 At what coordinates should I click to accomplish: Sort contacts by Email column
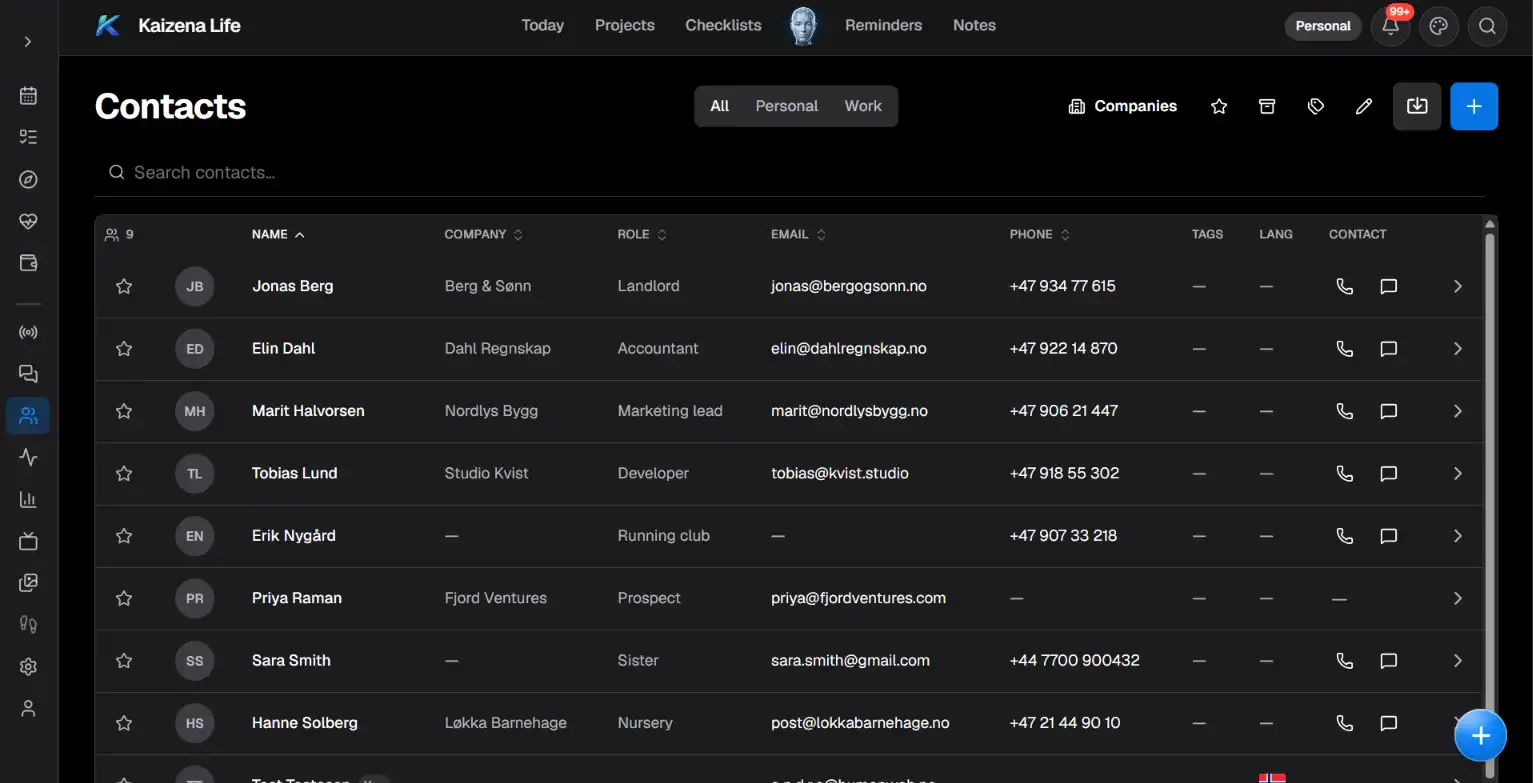pos(799,234)
